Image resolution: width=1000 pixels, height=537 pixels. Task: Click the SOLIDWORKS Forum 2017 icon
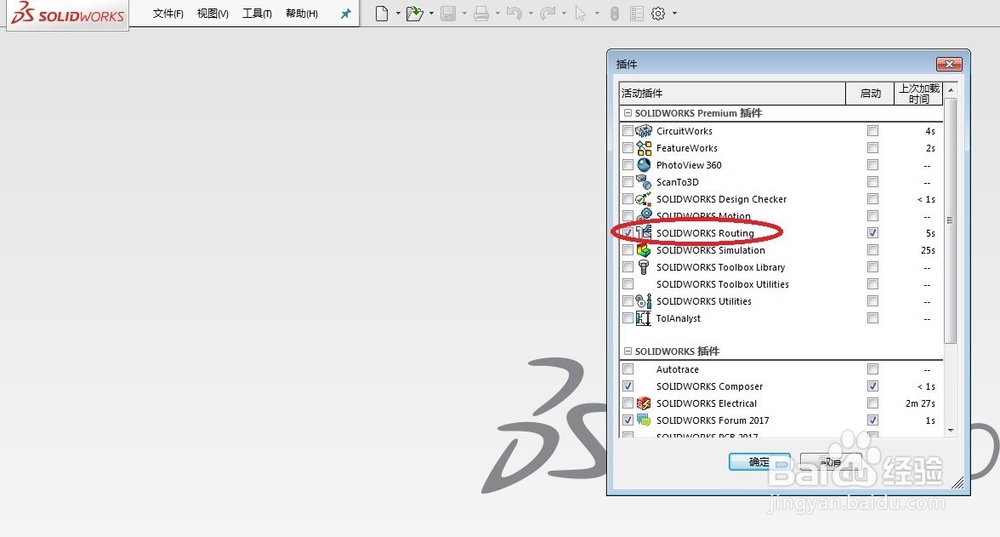643,420
